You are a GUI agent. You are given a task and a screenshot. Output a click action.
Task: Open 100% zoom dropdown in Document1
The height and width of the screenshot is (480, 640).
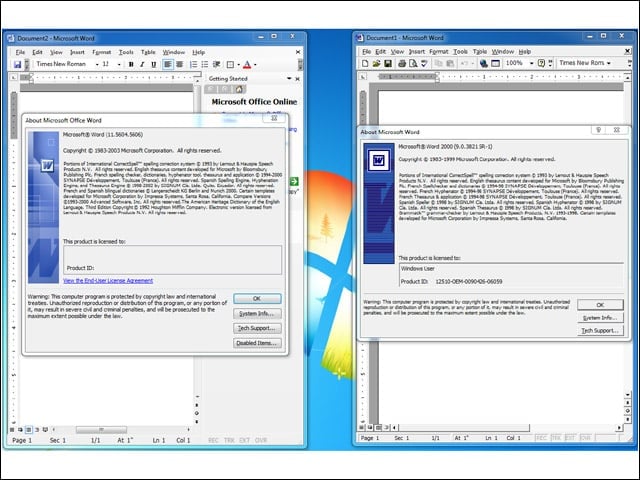coord(531,63)
